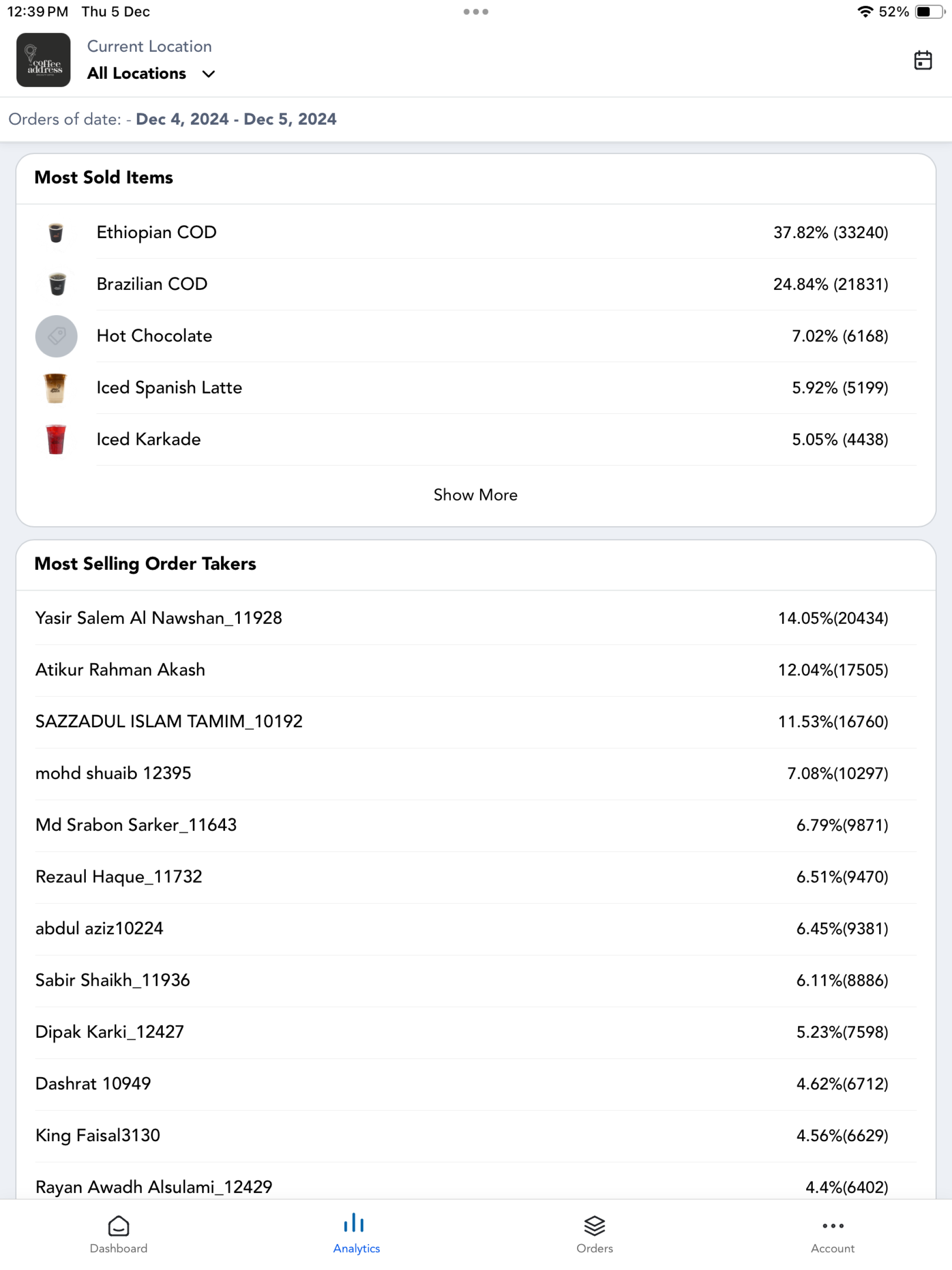Tap the Brazilian COD cup image
Screen dimensions: 952x1270
click(56, 284)
